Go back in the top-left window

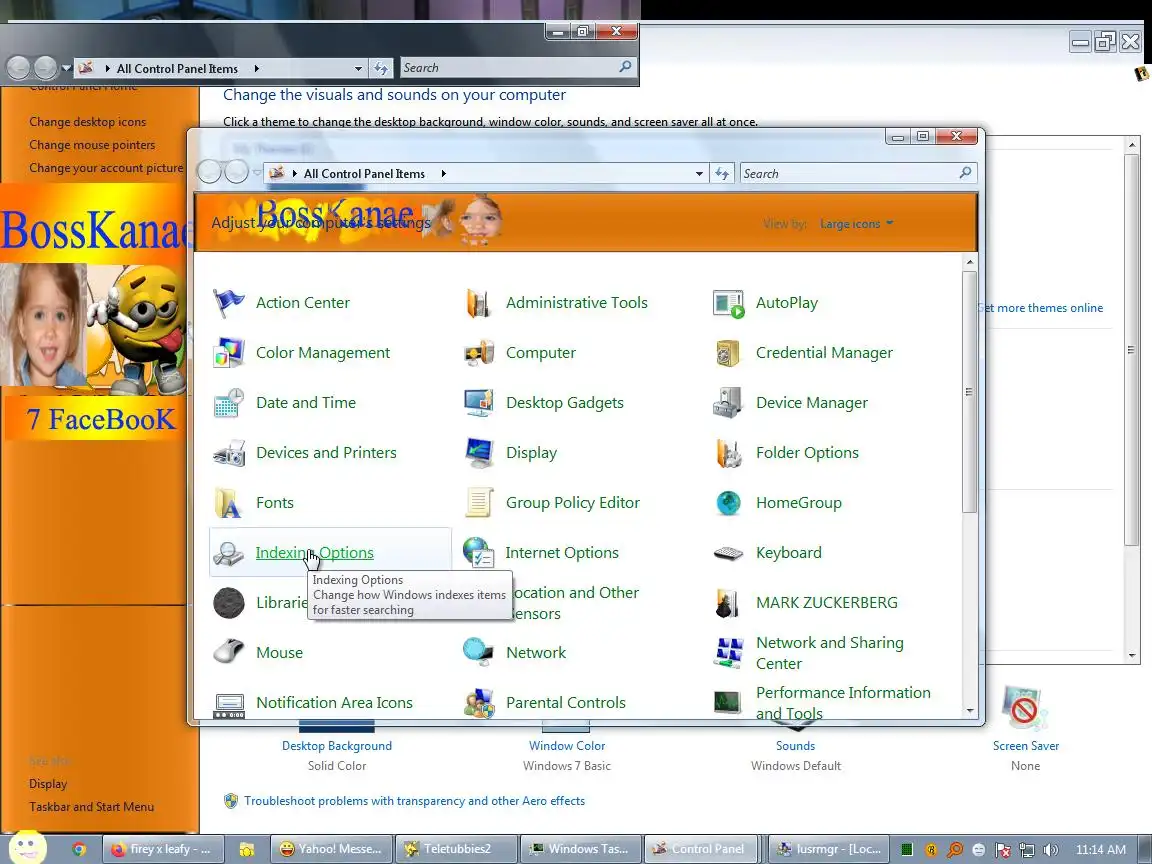[18, 68]
